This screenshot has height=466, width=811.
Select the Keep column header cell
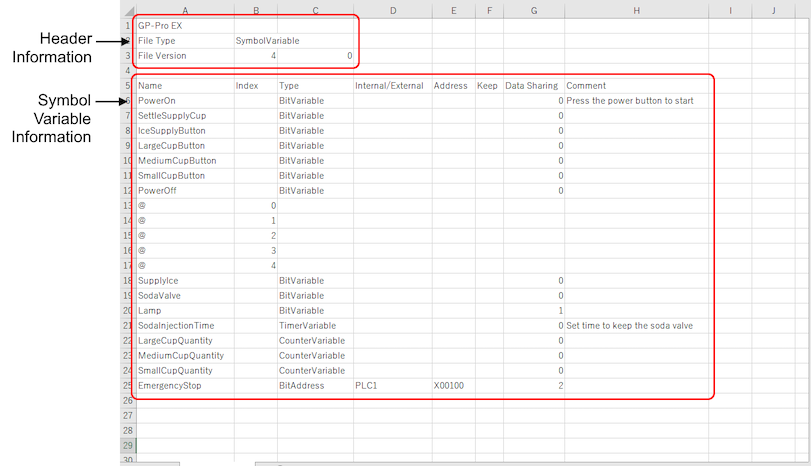[487, 86]
